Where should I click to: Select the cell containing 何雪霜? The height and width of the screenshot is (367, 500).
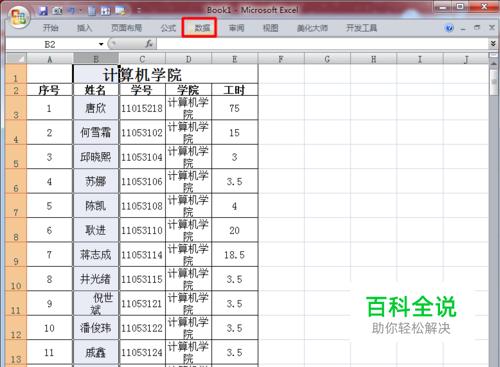coord(96,132)
